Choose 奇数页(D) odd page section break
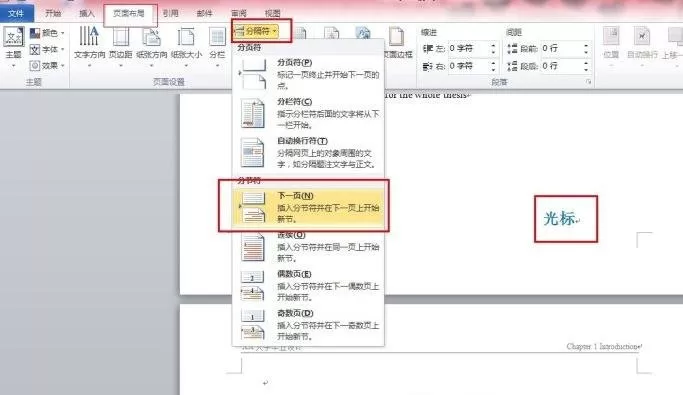 click(308, 325)
